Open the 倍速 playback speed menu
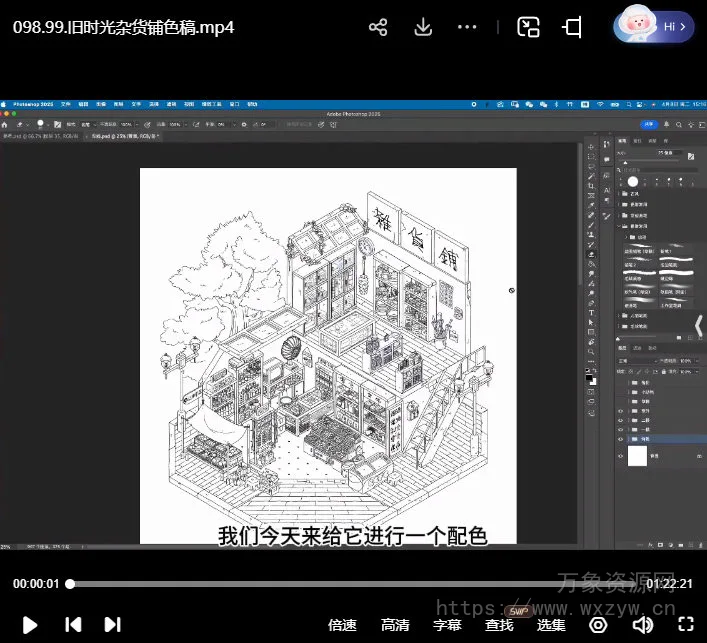 342,625
